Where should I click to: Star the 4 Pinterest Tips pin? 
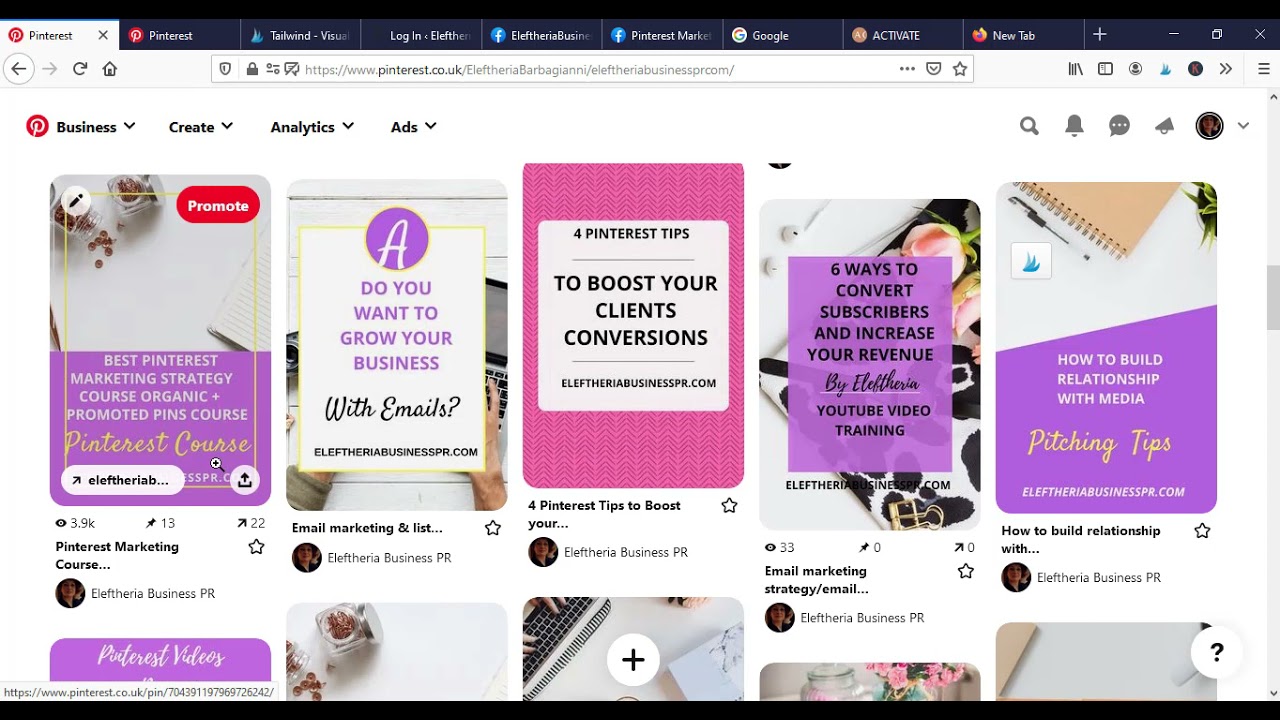pyautogui.click(x=729, y=506)
